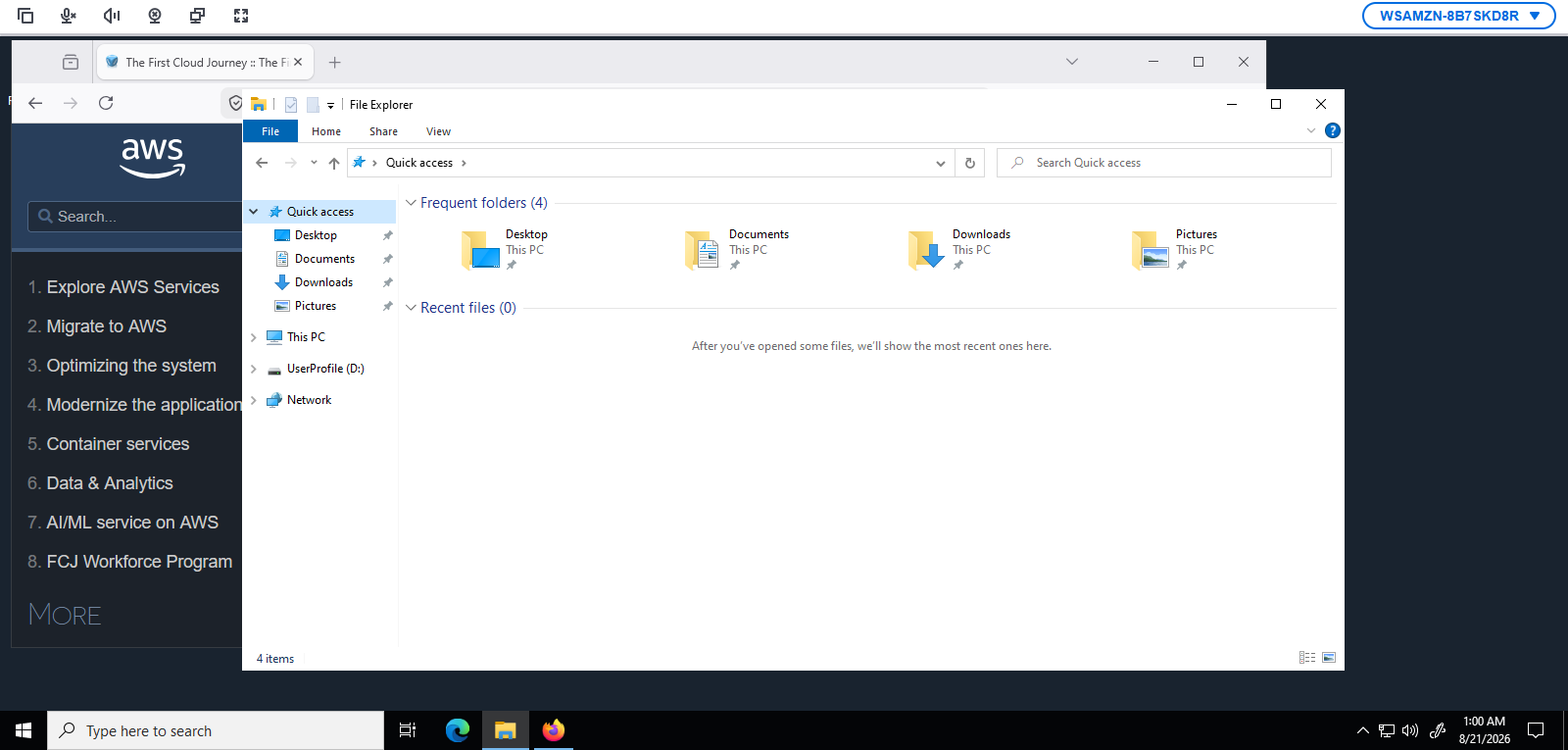Image resolution: width=1568 pixels, height=750 pixels.
Task: Open the File tab in File Explorer
Action: click(270, 131)
